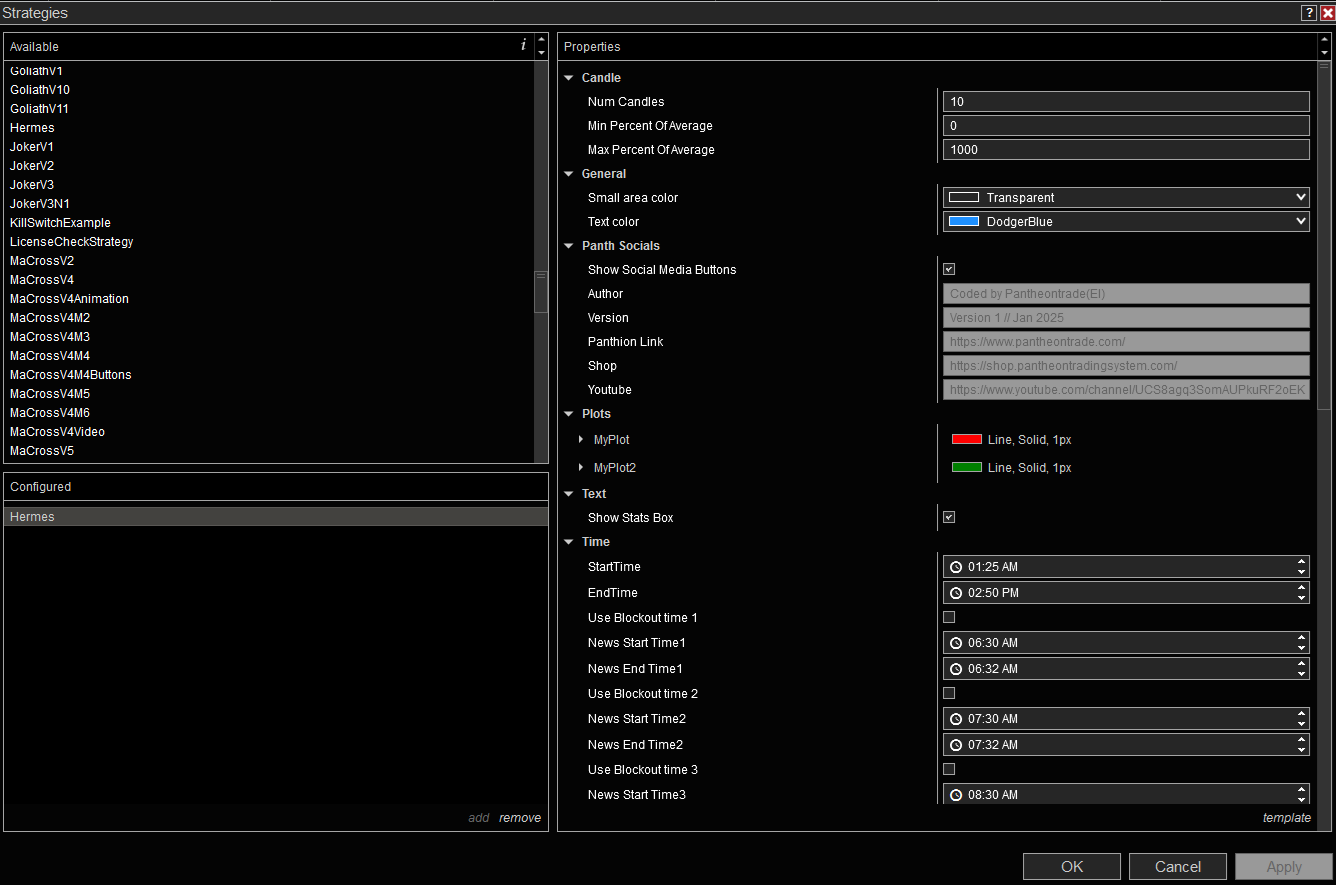
Task: Click the info icon in Available panel
Action: click(523, 45)
